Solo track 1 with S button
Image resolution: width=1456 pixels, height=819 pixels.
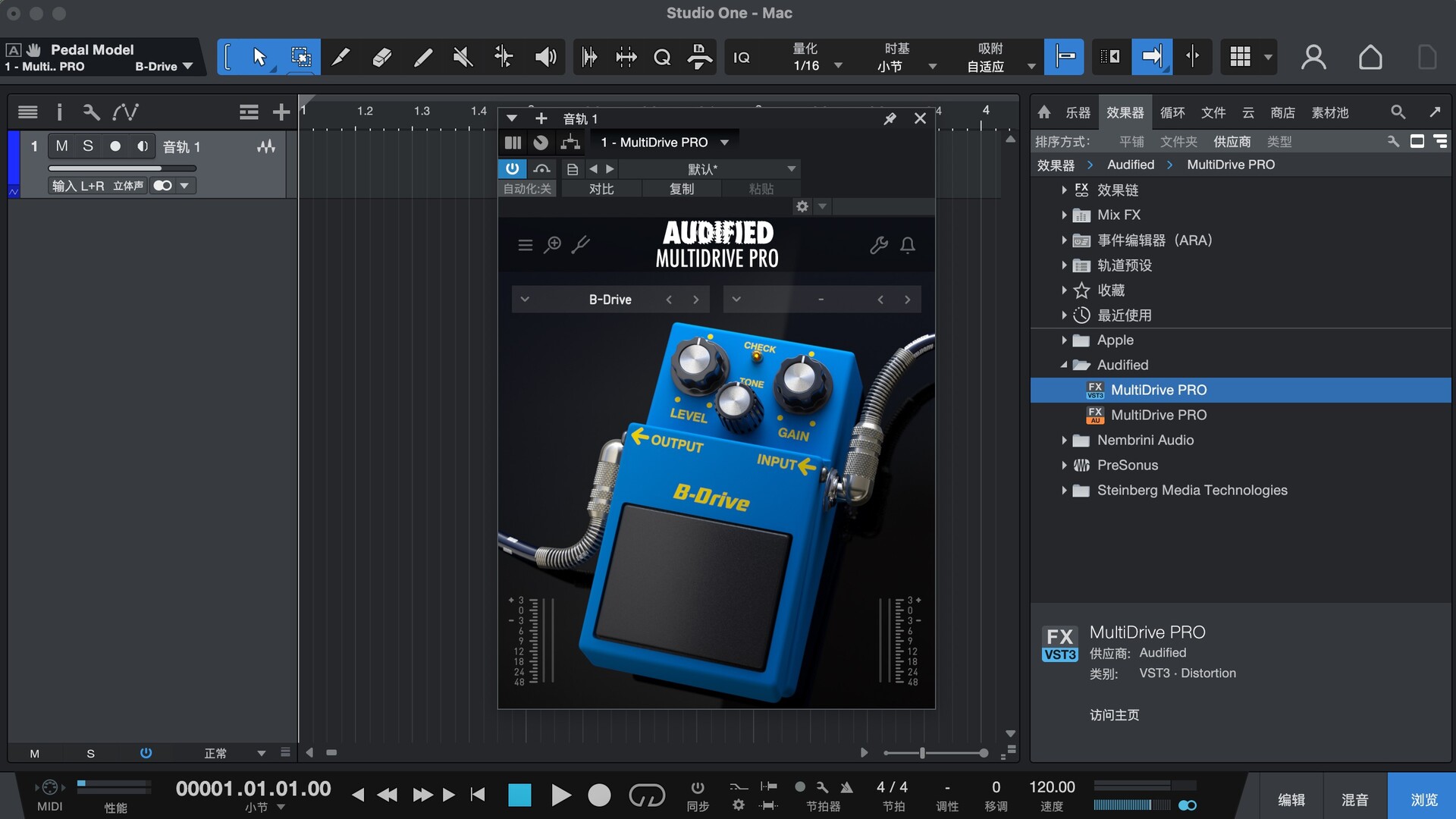coord(88,146)
